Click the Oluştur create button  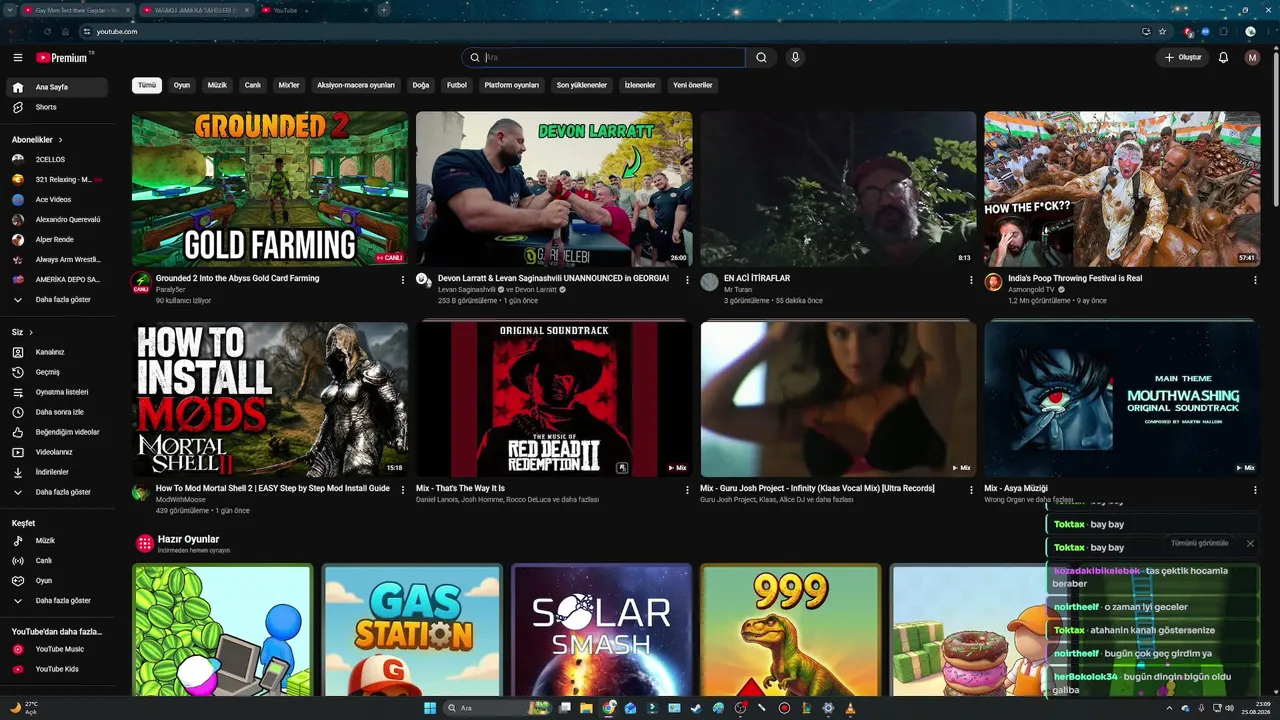point(1183,58)
